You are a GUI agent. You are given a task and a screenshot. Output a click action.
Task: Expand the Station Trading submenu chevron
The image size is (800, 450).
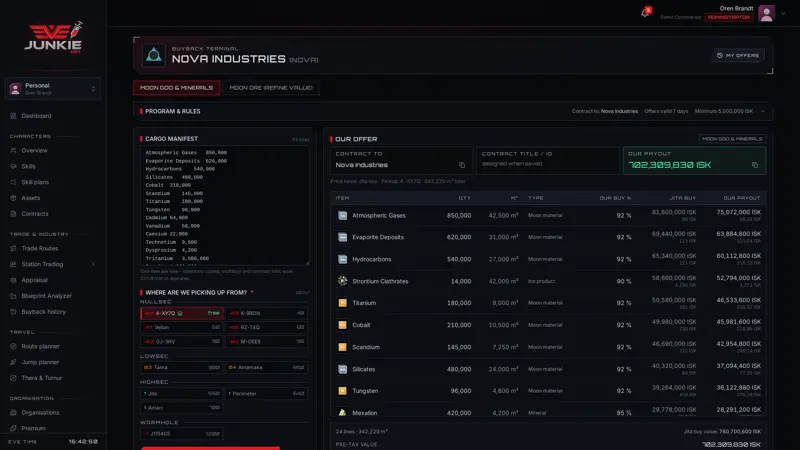pos(93,264)
